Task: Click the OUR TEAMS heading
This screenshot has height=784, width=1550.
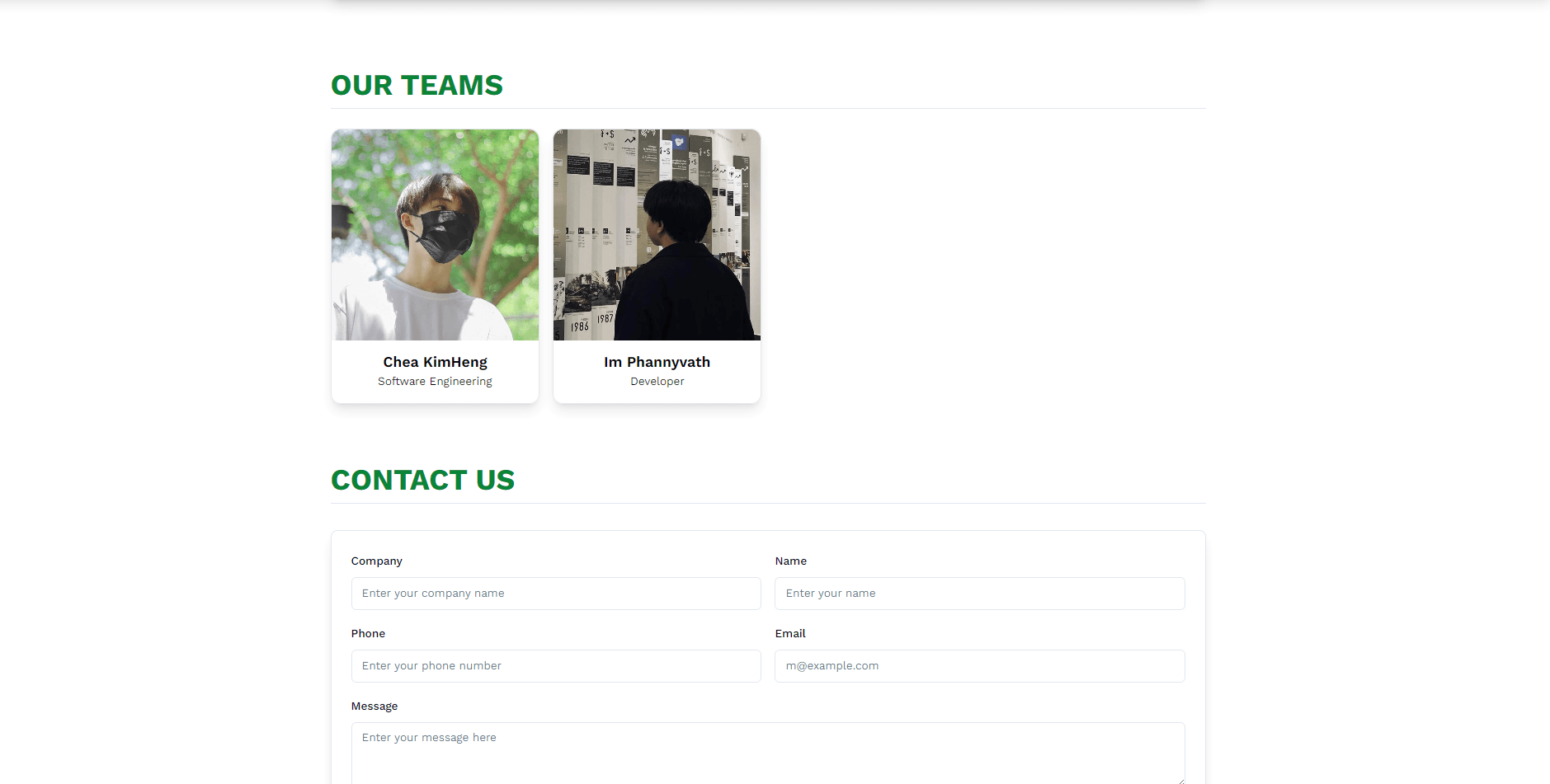Action: click(x=417, y=85)
